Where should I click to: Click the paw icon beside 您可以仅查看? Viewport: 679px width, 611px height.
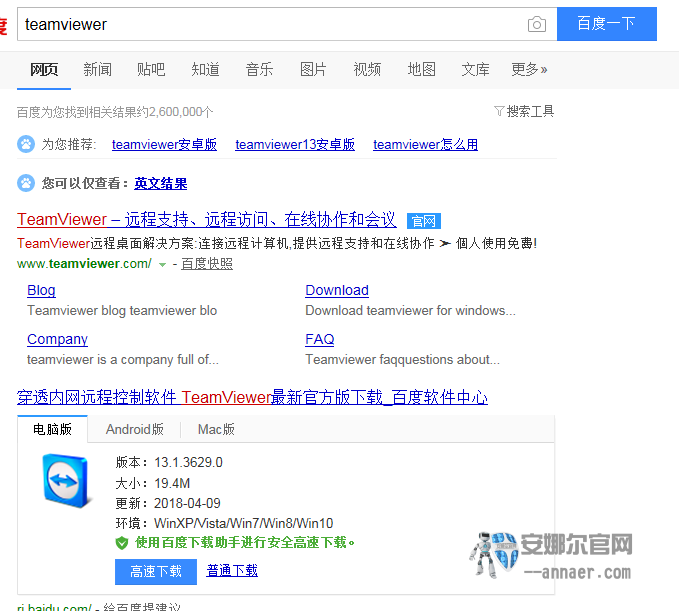[x=26, y=183]
